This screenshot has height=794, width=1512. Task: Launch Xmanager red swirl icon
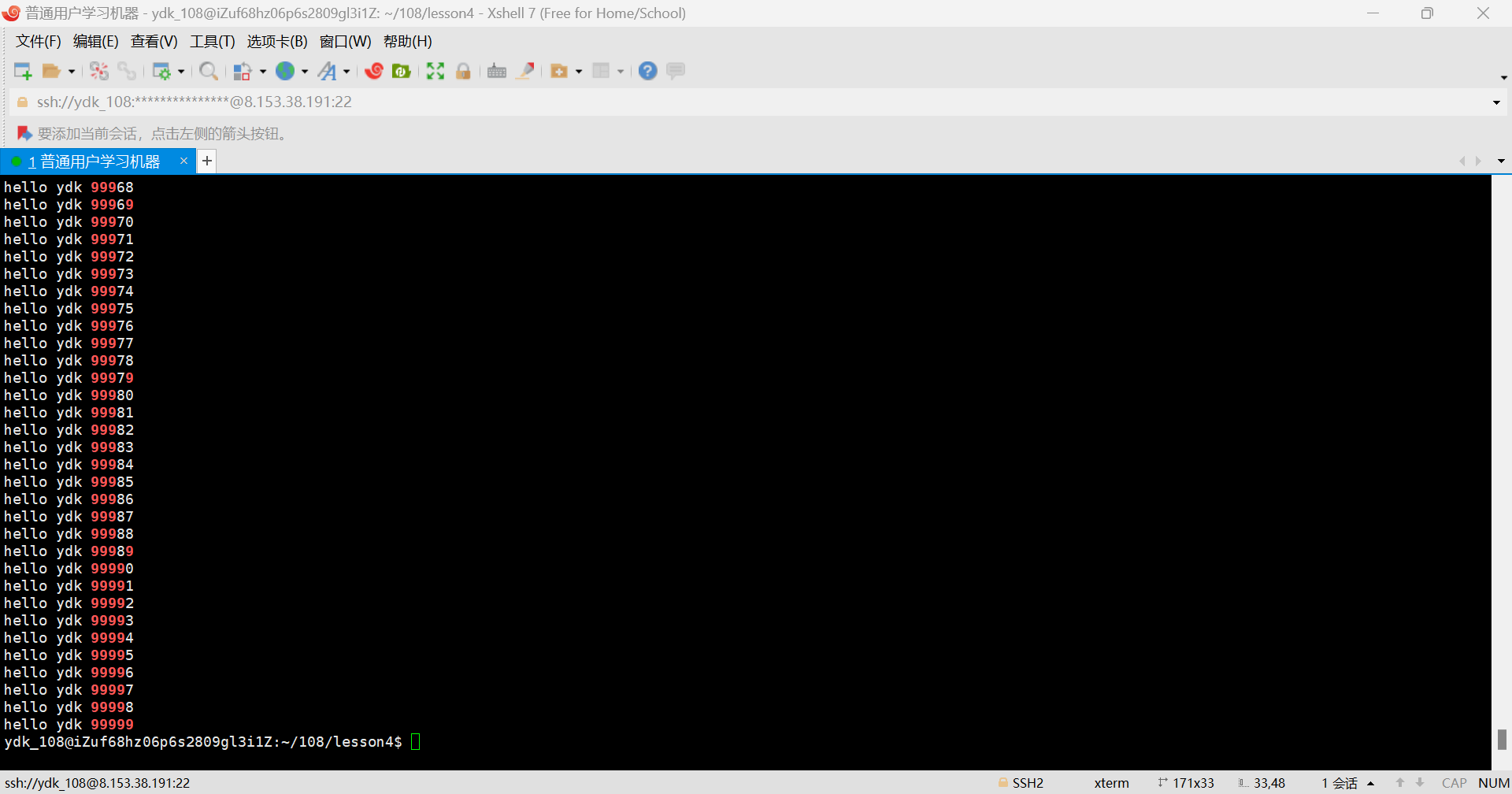374,72
